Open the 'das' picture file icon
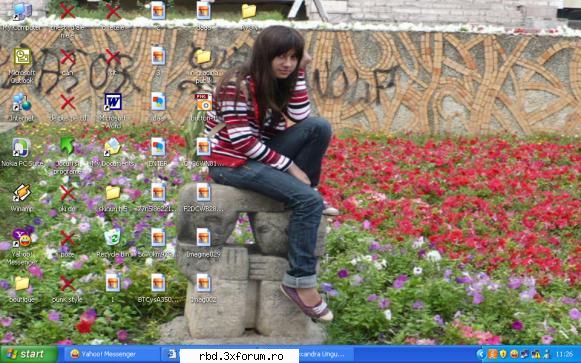The image size is (581, 363). pyautogui.click(x=158, y=101)
